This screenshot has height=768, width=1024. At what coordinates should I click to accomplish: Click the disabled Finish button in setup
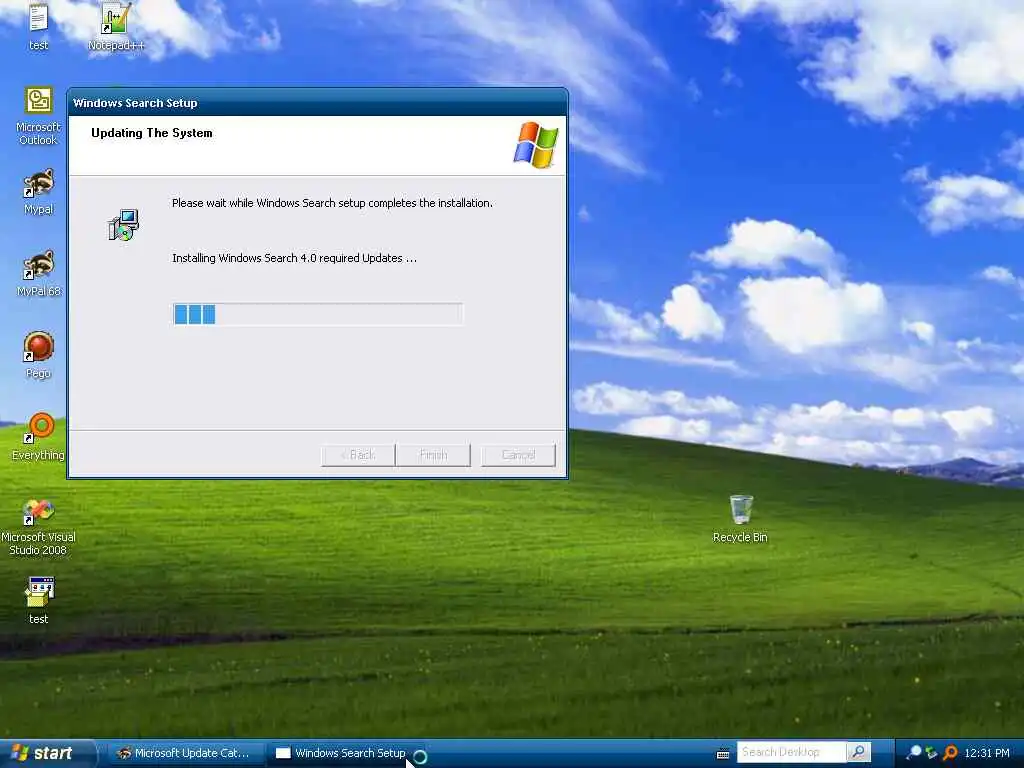coord(433,455)
